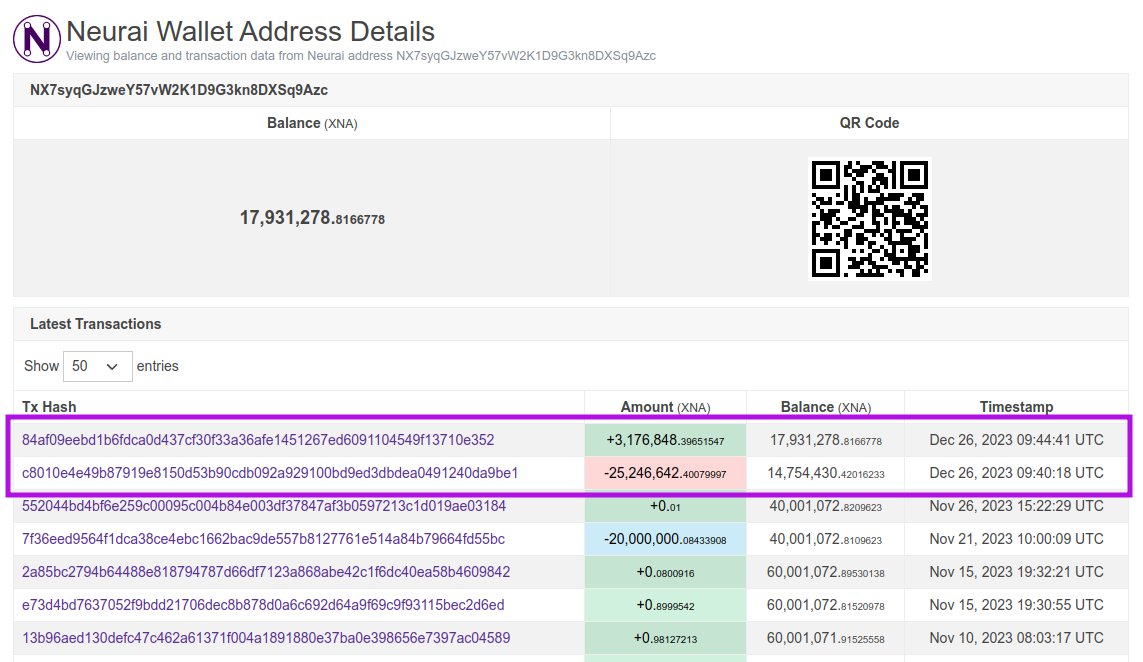
Task: Sort by the Timestamp column header
Action: tap(1016, 407)
